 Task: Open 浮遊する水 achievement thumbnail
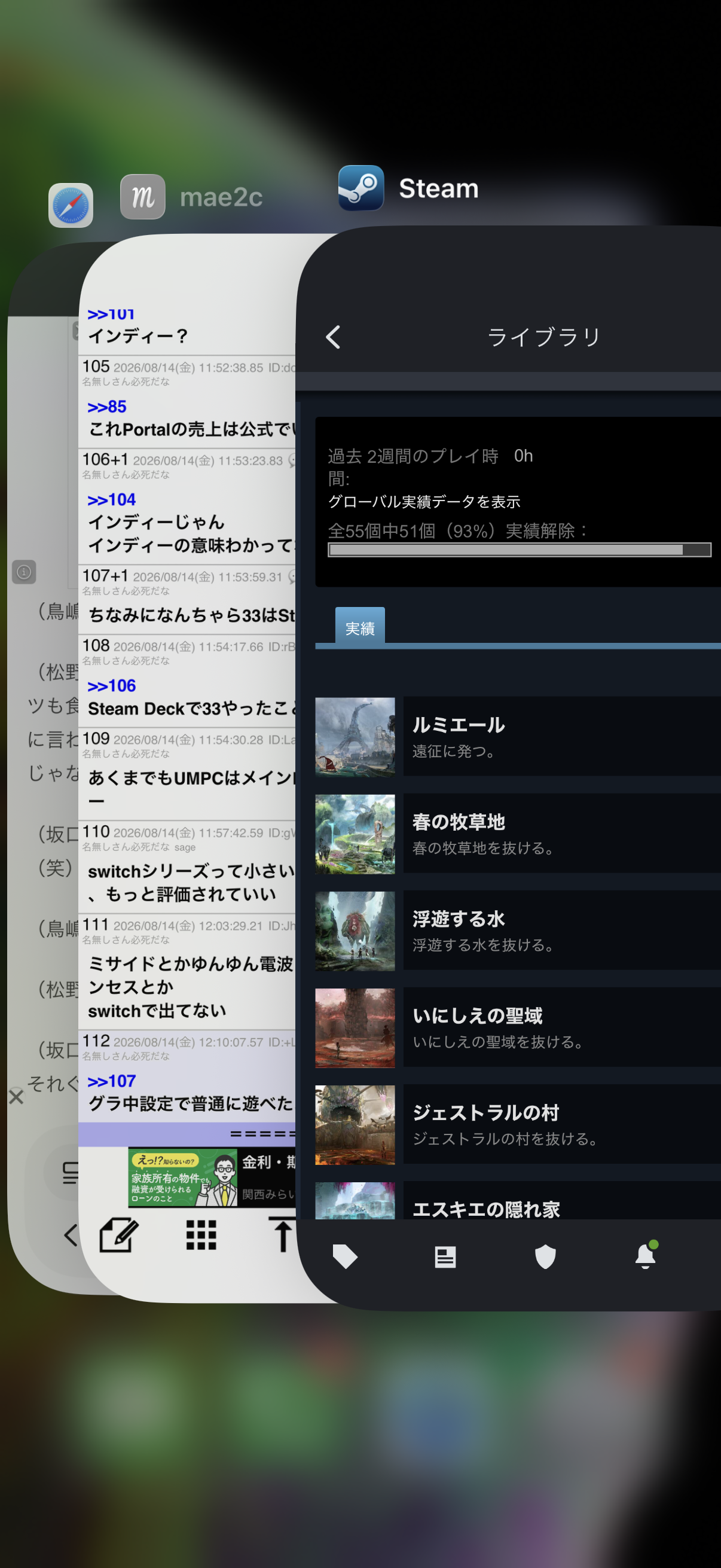coord(355,931)
